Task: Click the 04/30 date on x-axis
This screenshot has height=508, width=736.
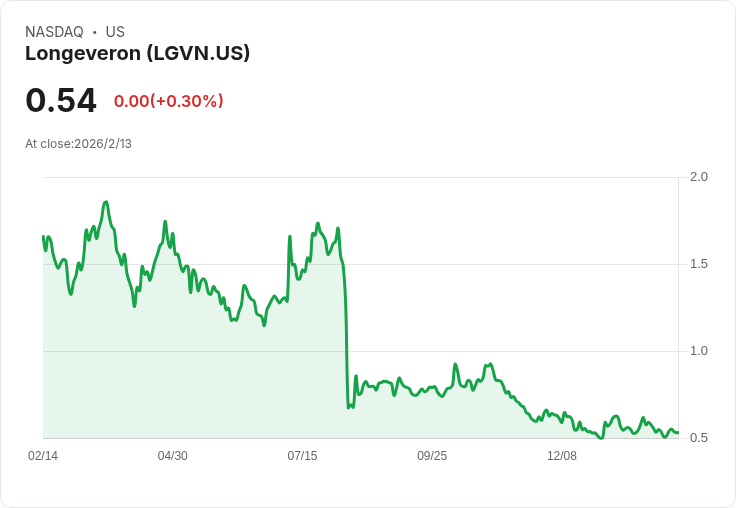Action: 173,456
